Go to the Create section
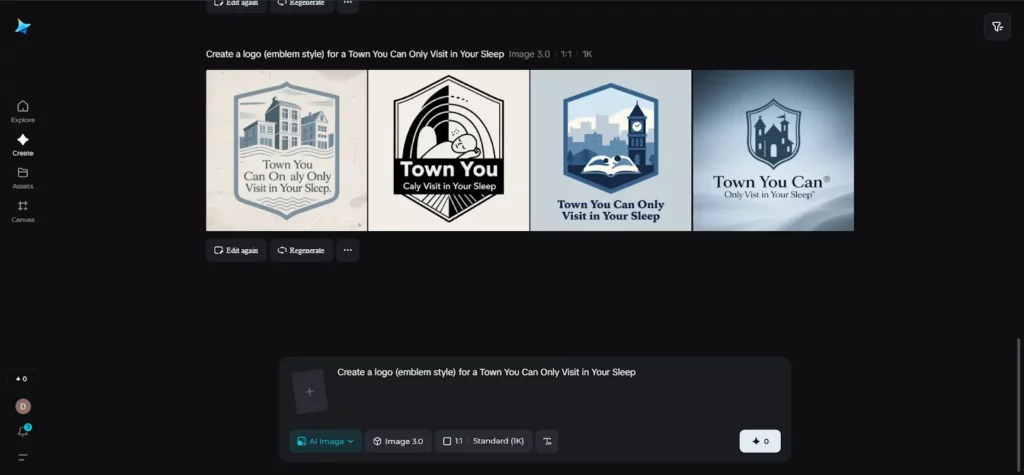 coord(23,144)
